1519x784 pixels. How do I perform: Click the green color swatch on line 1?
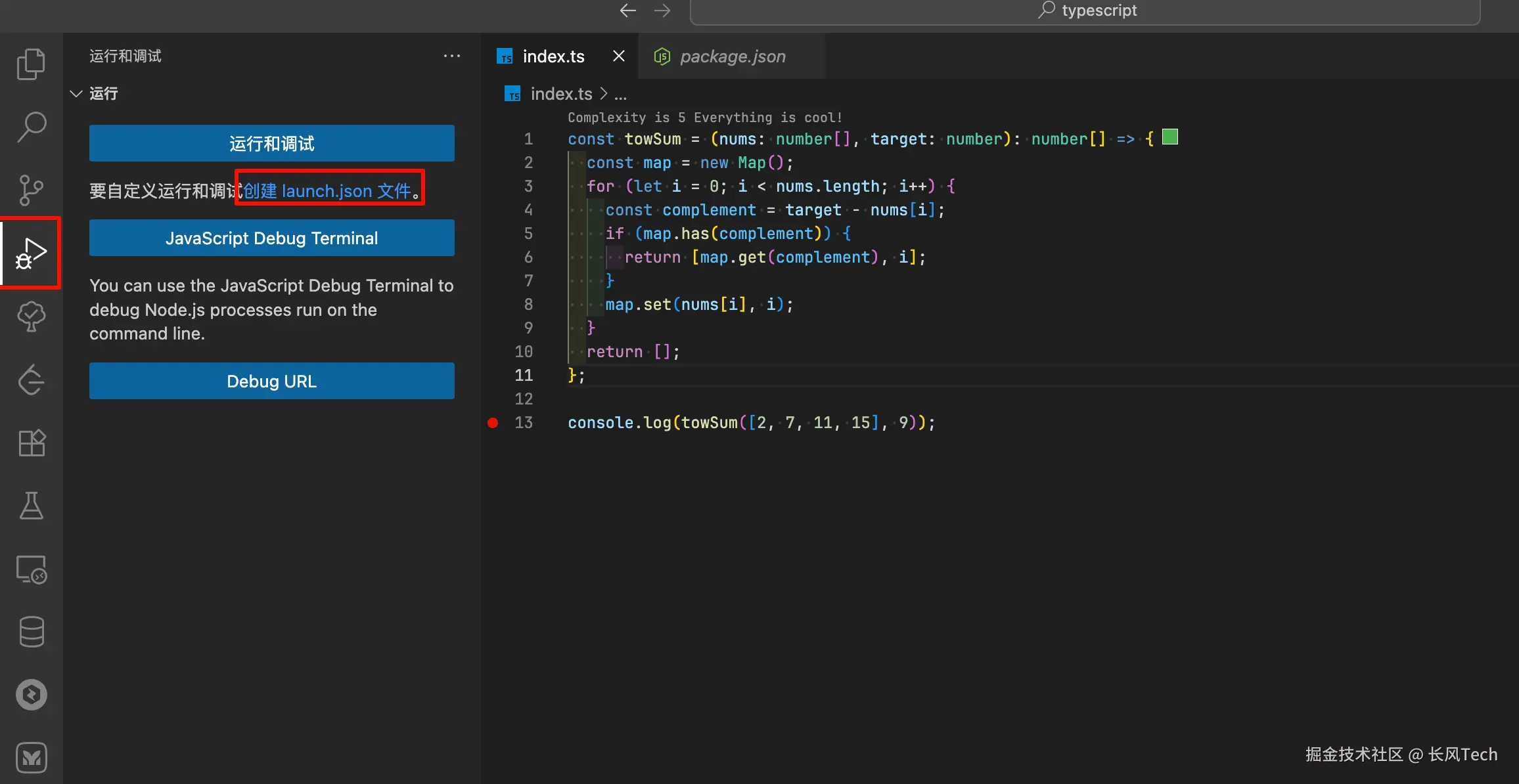[1169, 137]
